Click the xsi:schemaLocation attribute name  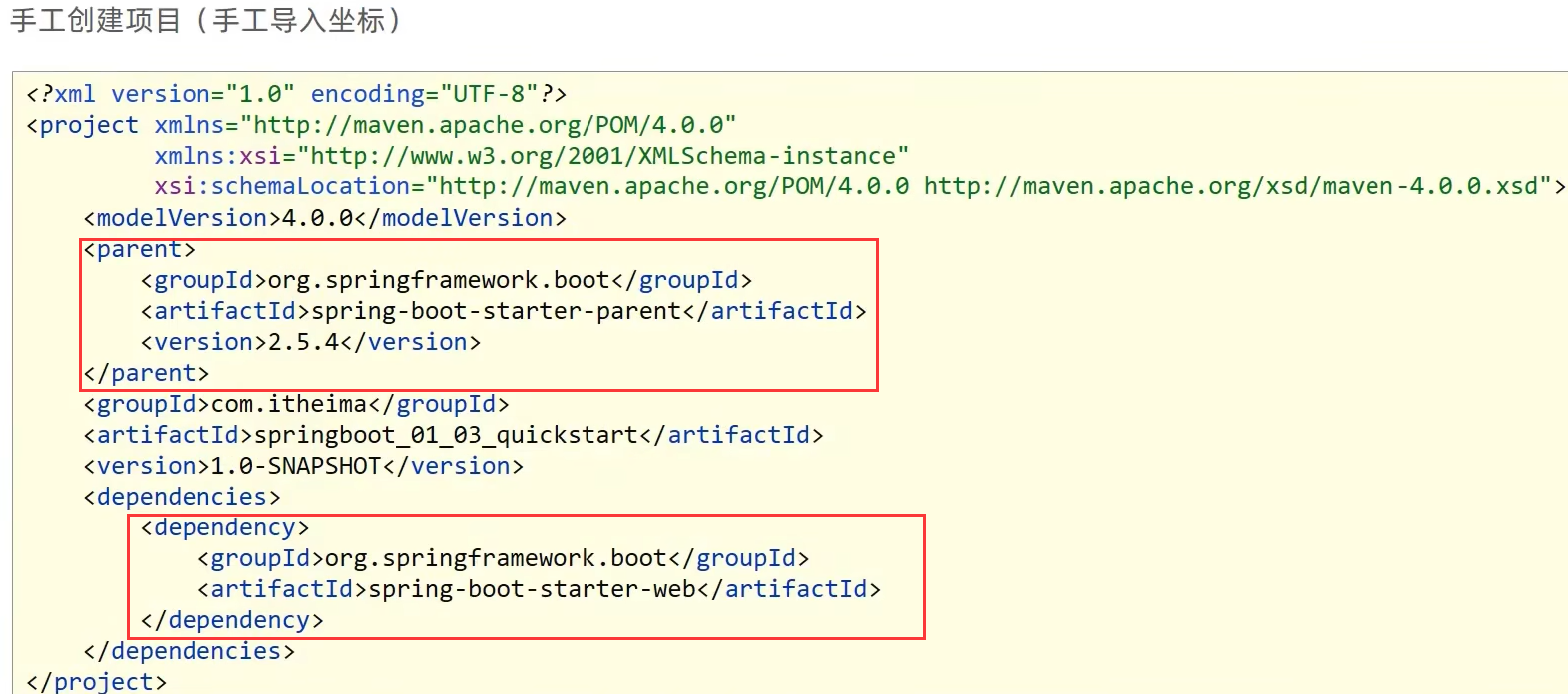pos(281,186)
